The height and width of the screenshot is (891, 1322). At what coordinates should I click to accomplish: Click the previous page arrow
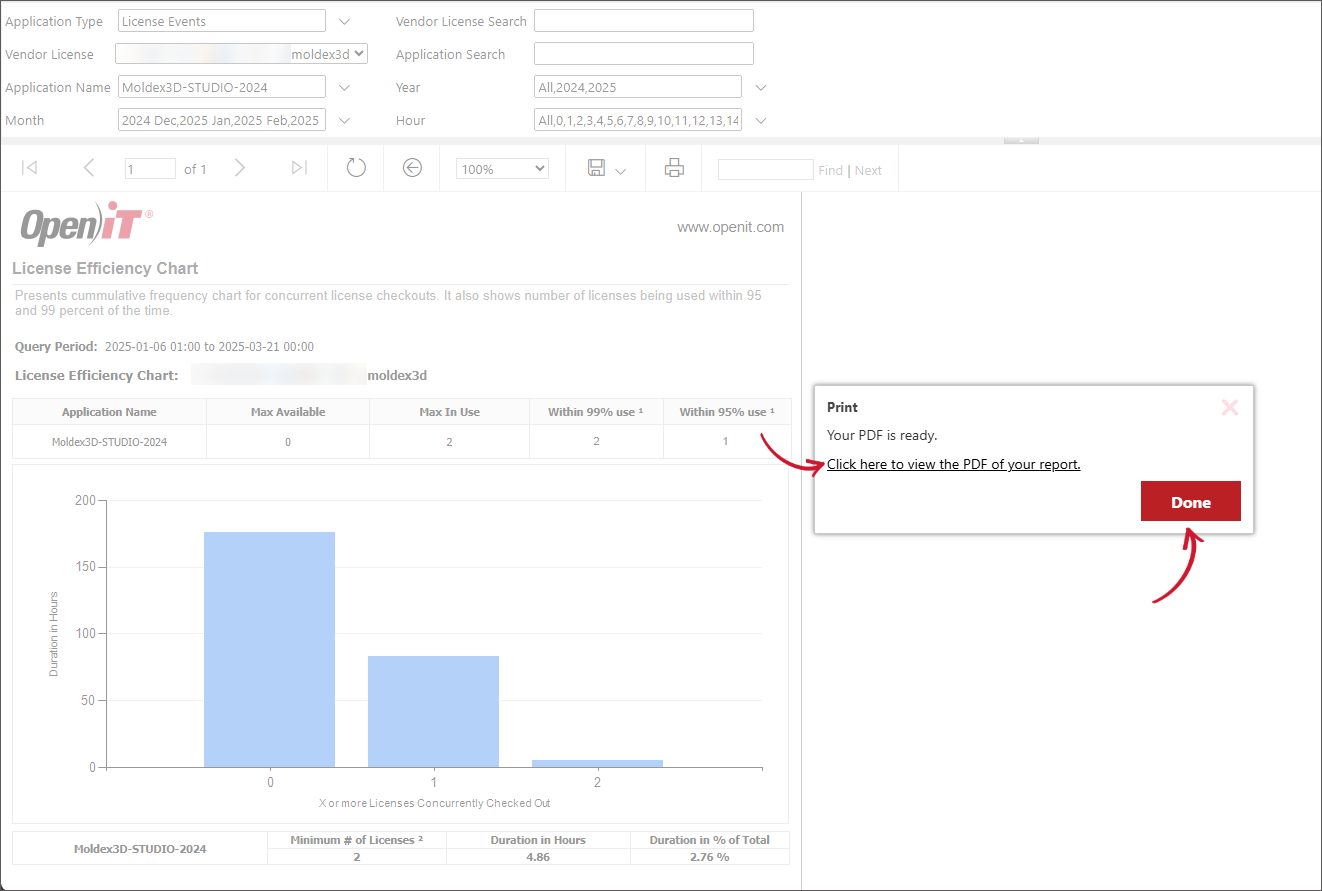coord(89,168)
